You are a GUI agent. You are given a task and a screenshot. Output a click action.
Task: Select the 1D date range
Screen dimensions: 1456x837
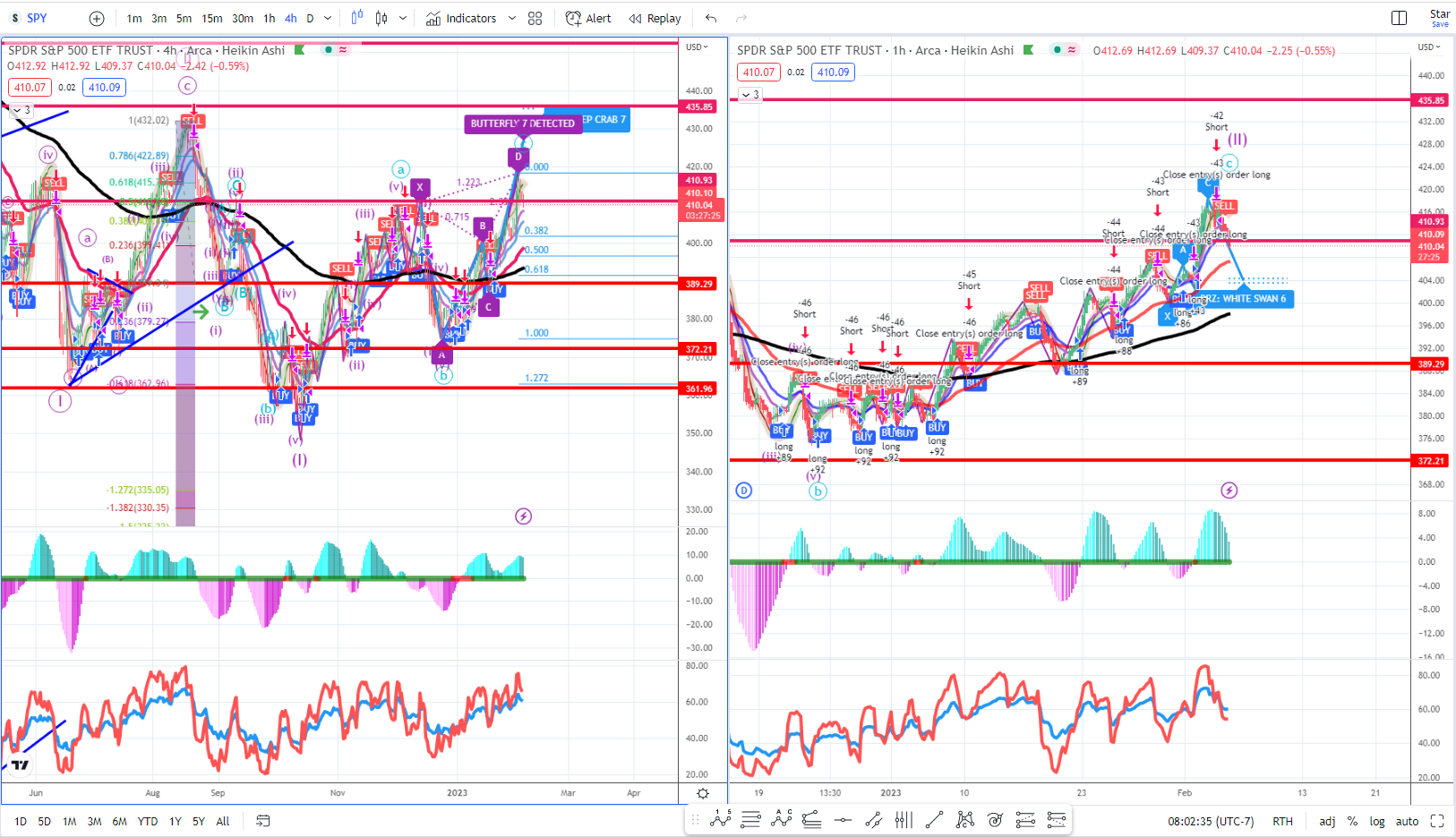click(x=21, y=821)
